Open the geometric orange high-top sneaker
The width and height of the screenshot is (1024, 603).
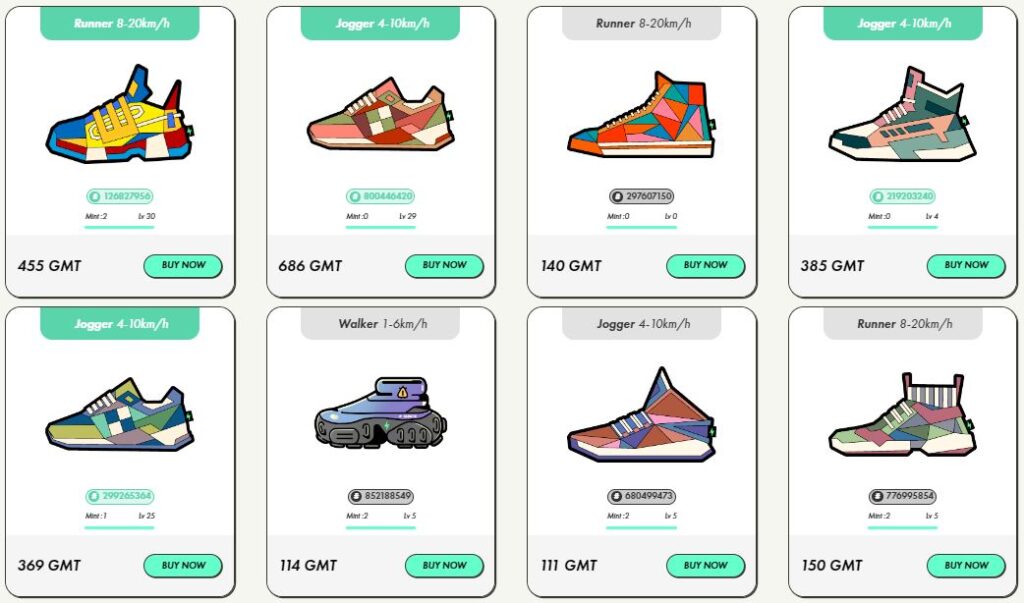[642, 115]
